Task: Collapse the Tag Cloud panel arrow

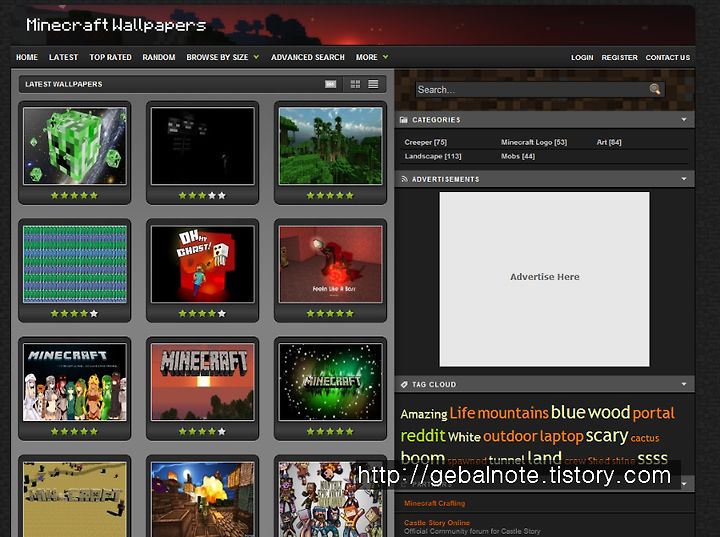Action: point(684,384)
